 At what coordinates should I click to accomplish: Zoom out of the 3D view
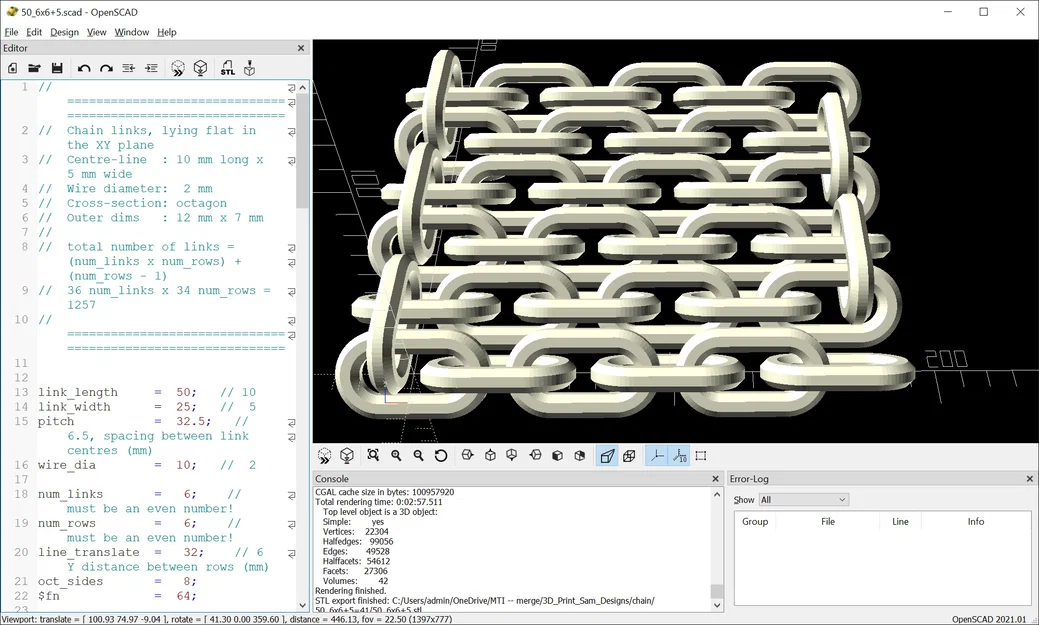tap(418, 455)
